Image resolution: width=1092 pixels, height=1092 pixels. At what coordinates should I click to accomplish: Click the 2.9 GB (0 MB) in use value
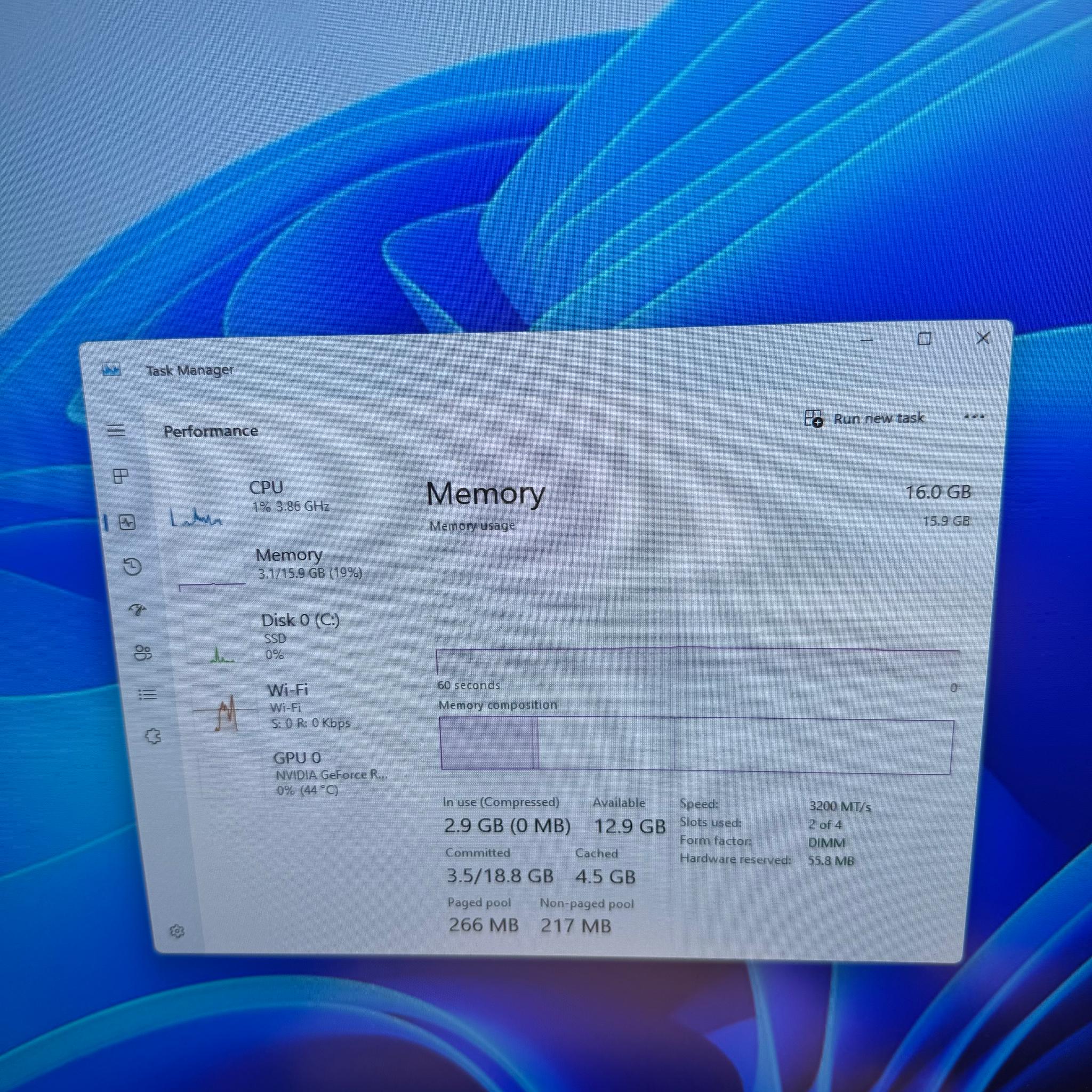(x=507, y=826)
